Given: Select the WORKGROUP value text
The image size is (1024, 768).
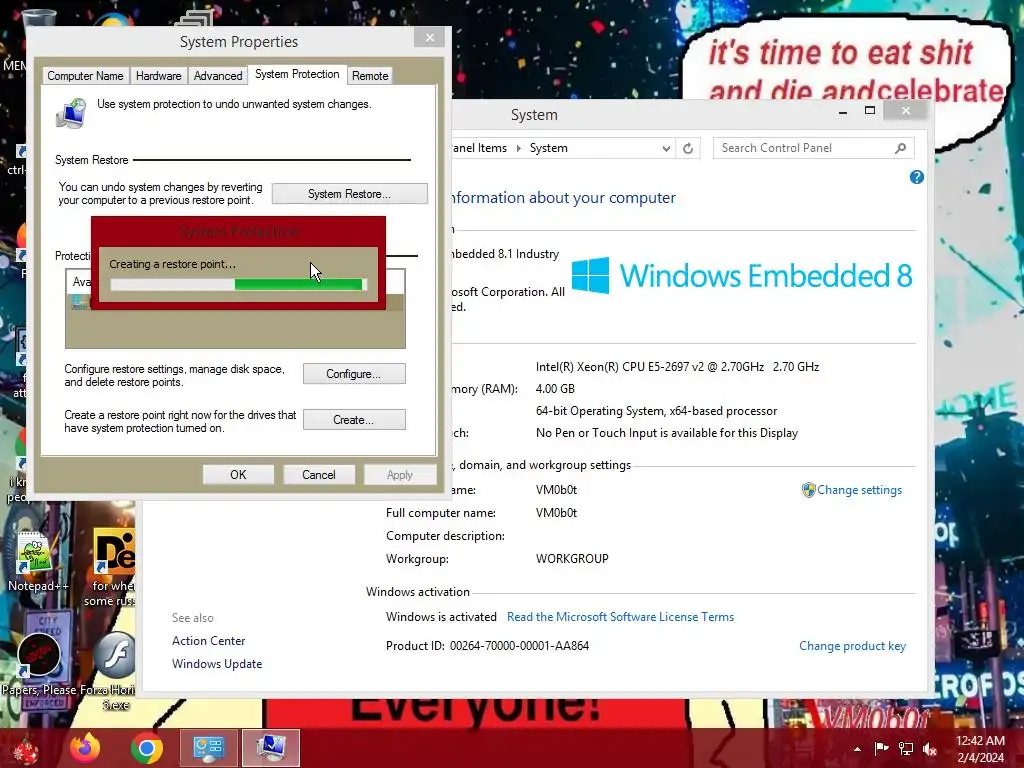Looking at the screenshot, I should 572,559.
